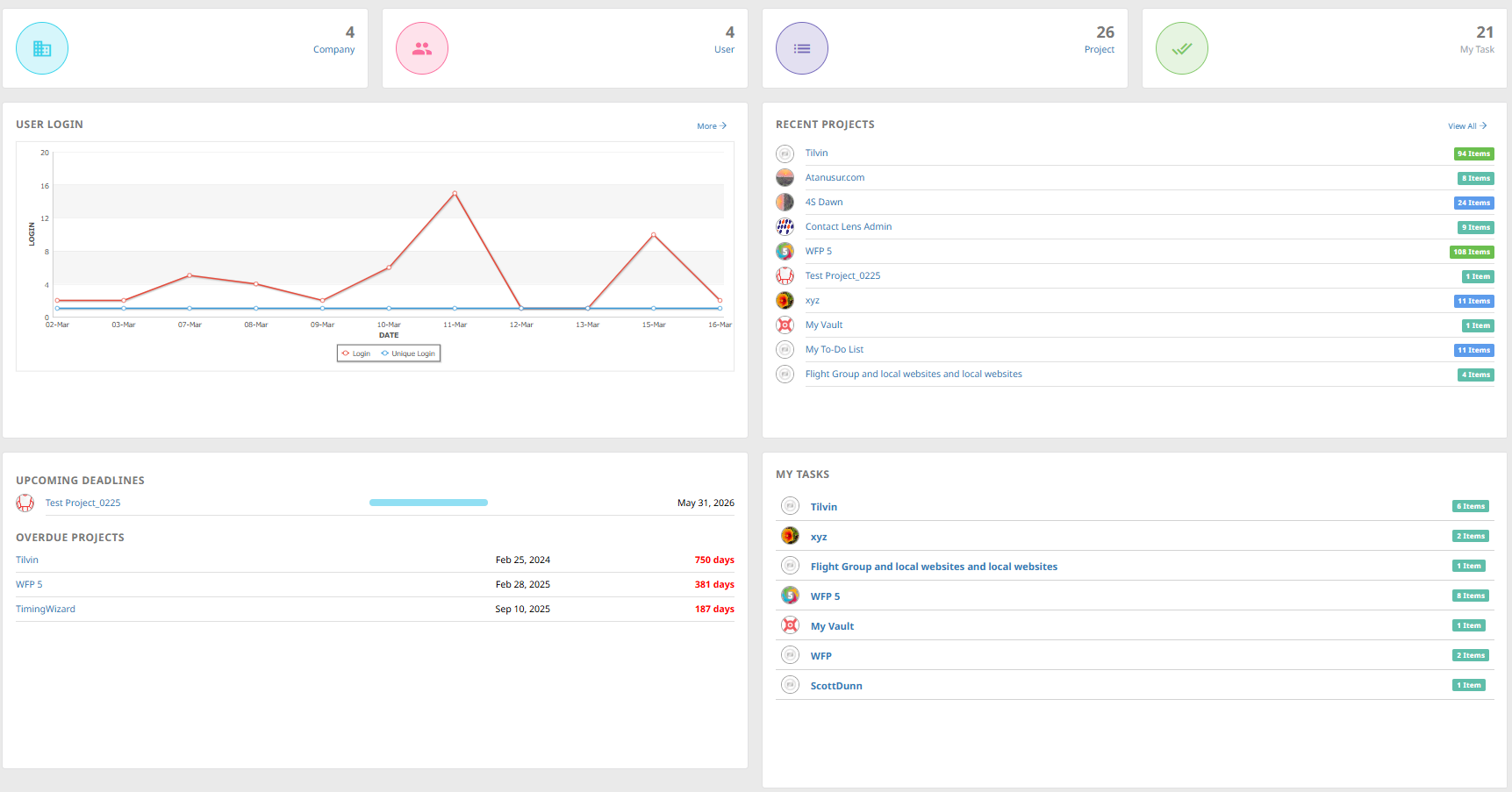This screenshot has height=792, width=1512.
Task: Click the My Vault avatar icon
Action: pos(785,325)
